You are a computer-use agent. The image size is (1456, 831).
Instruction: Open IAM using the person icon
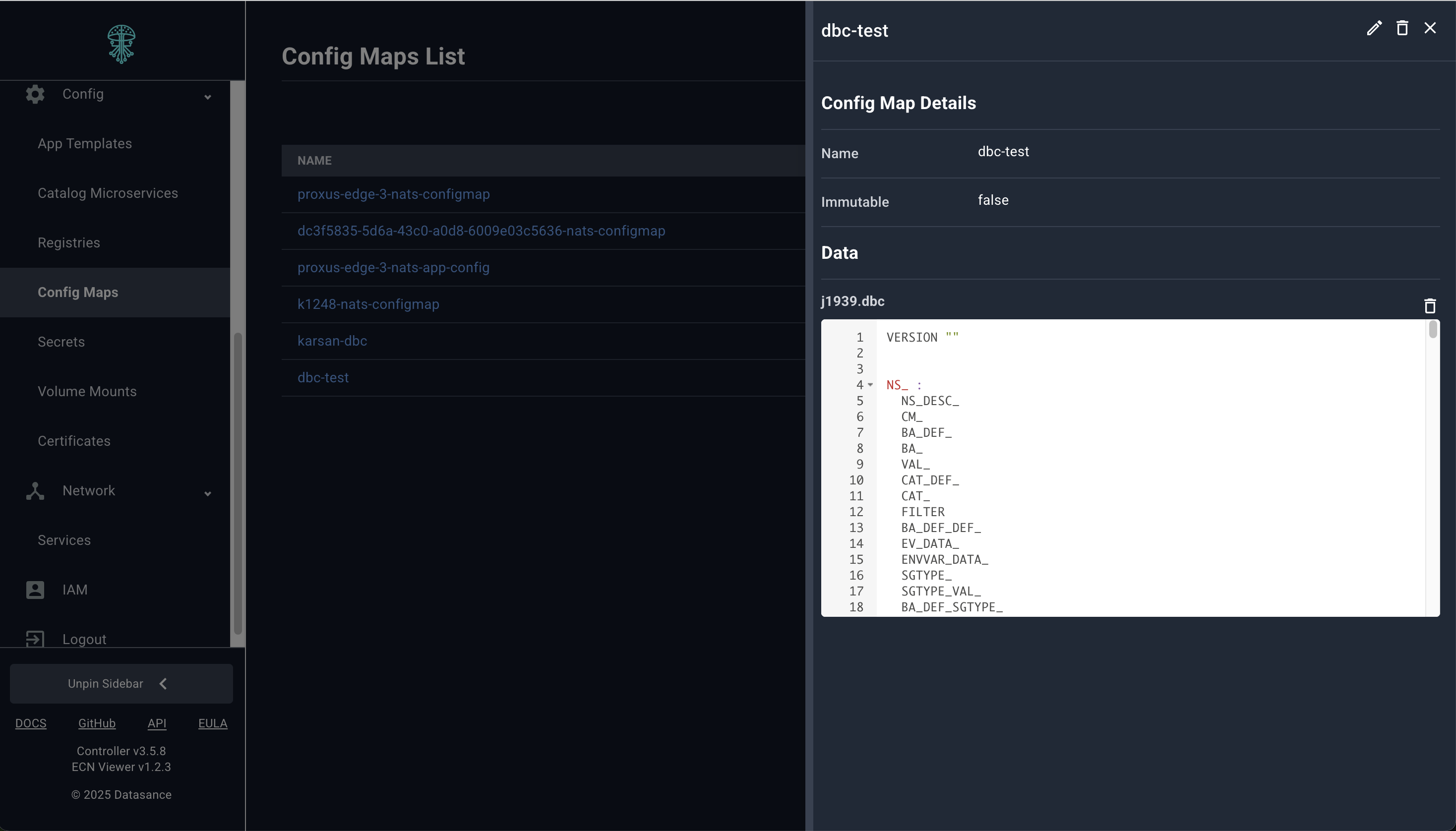pyautogui.click(x=34, y=590)
